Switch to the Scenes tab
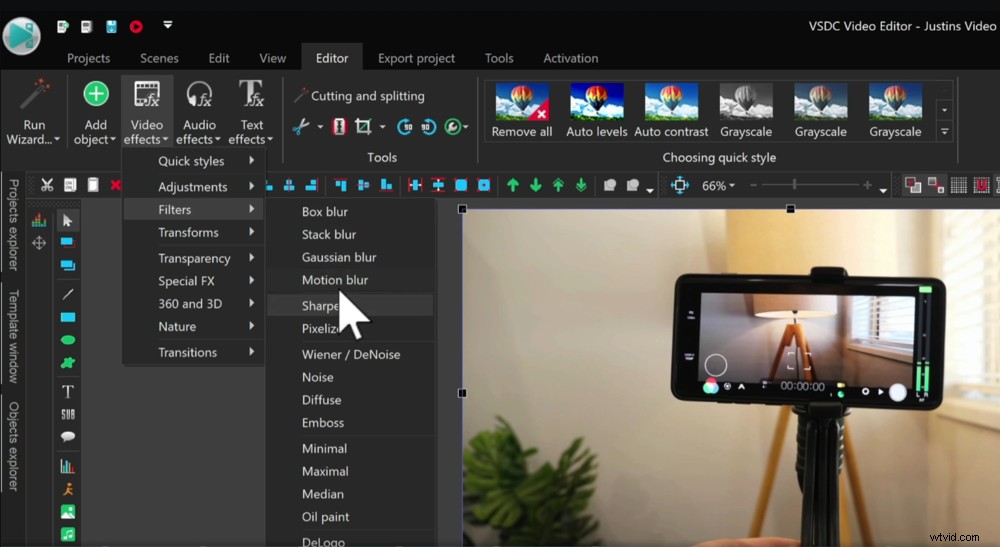1000x547 pixels. 159,58
